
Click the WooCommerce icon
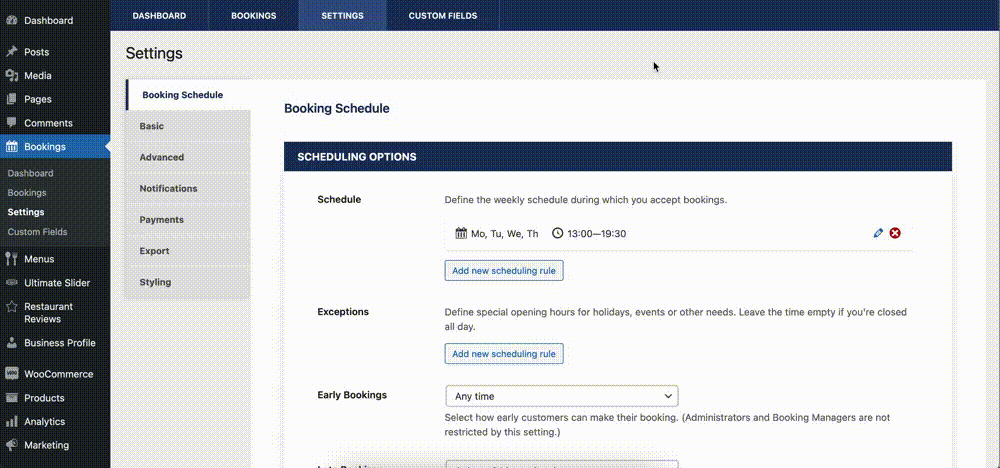(x=11, y=374)
